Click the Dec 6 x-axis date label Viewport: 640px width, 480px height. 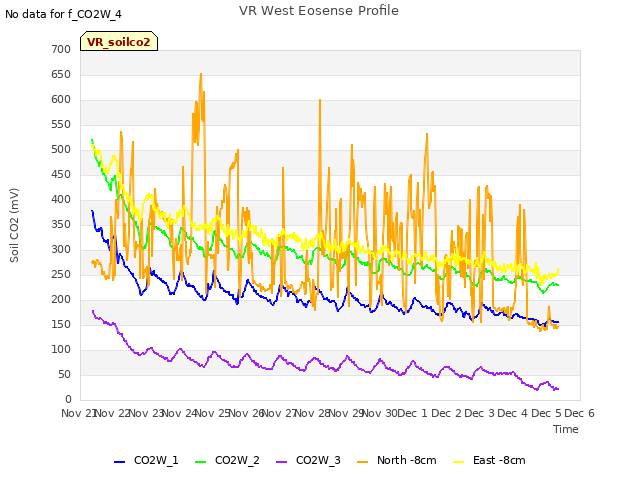tap(579, 413)
